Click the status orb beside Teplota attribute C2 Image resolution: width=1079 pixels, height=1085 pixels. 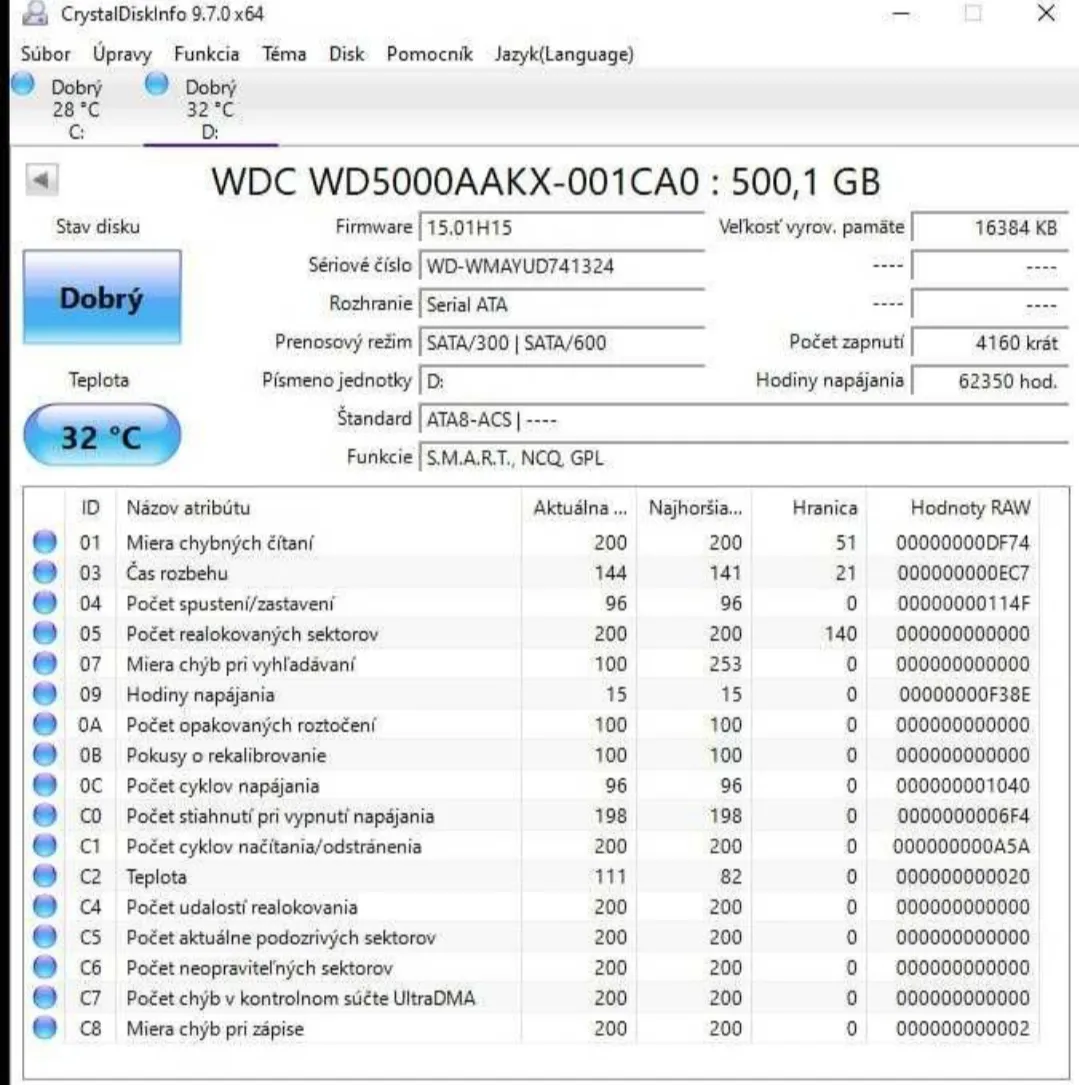pos(45,877)
